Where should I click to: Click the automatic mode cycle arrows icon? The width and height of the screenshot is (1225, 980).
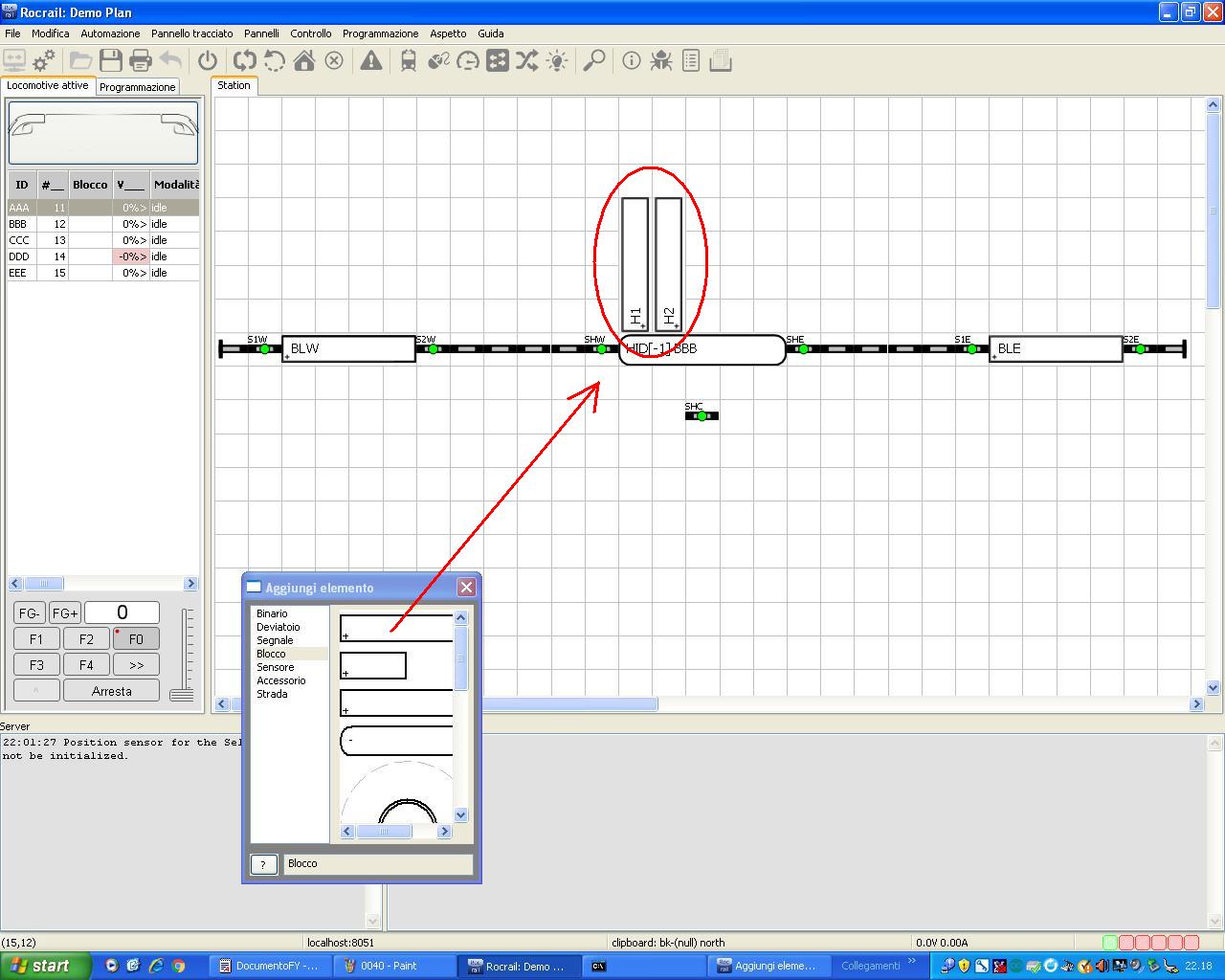245,61
